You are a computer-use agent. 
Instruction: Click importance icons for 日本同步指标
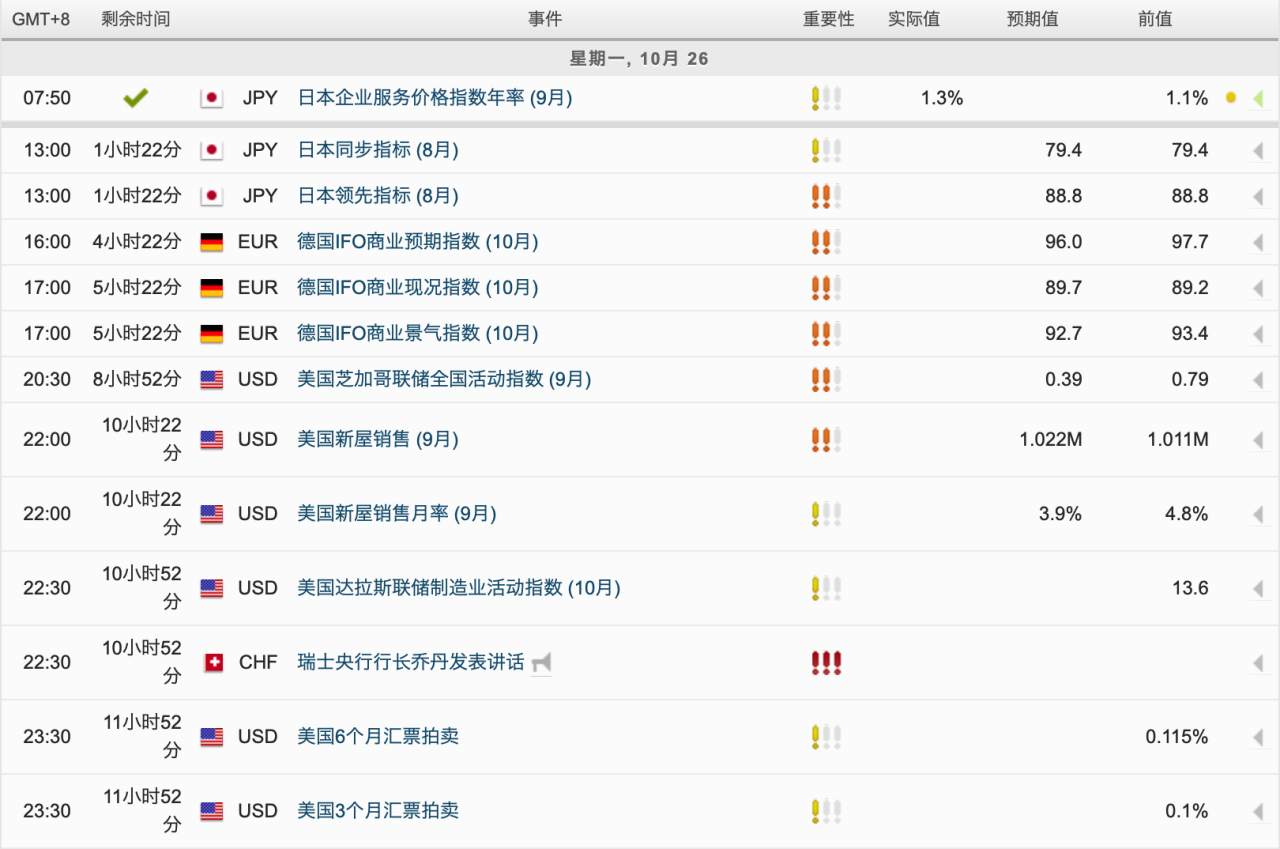pyautogui.click(x=826, y=150)
